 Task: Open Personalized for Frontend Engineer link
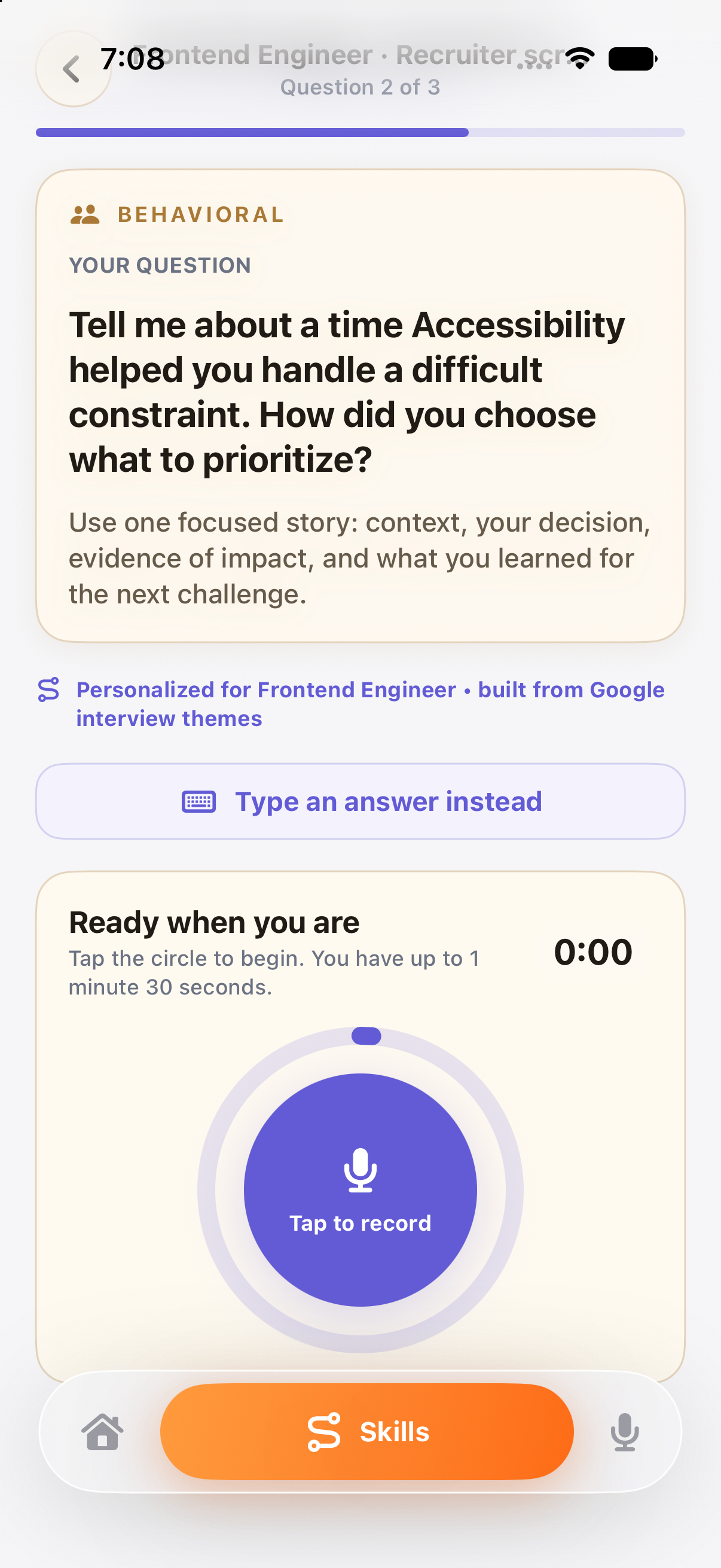370,704
